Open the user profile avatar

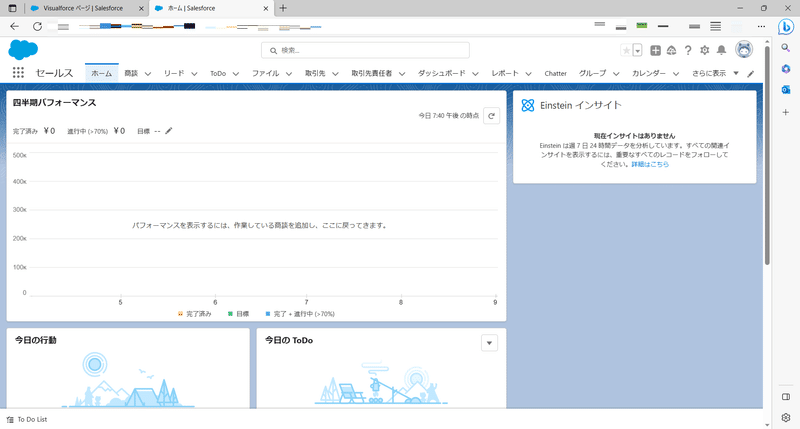[x=744, y=49]
